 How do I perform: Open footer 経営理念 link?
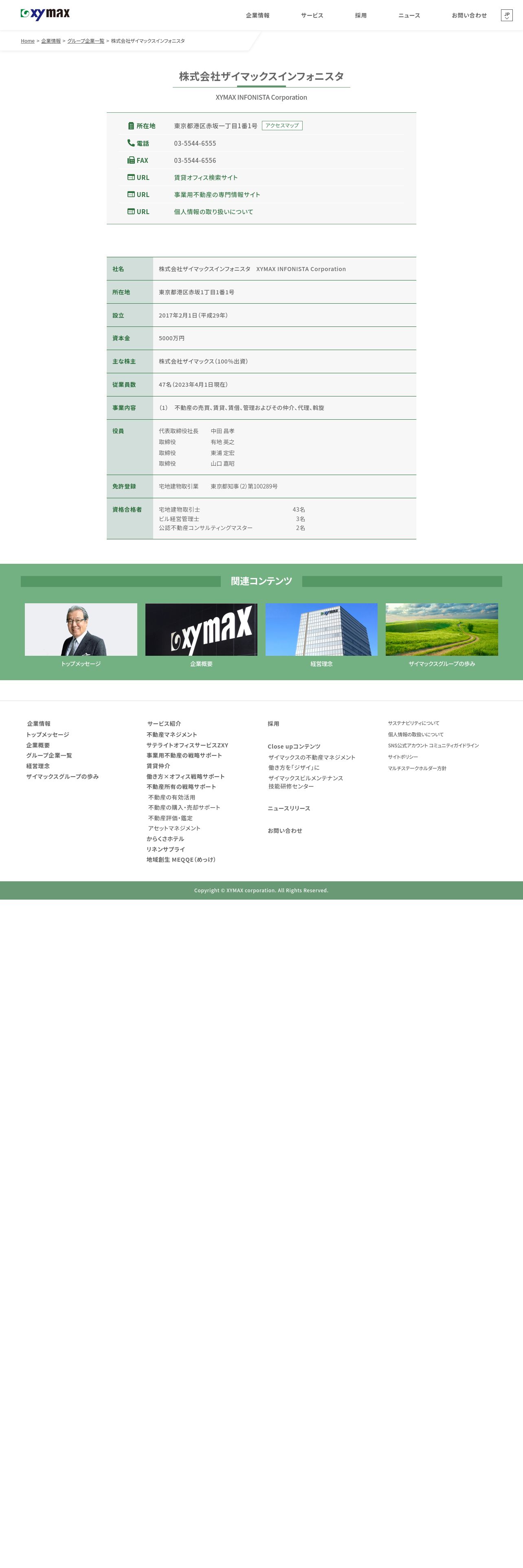click(x=38, y=766)
